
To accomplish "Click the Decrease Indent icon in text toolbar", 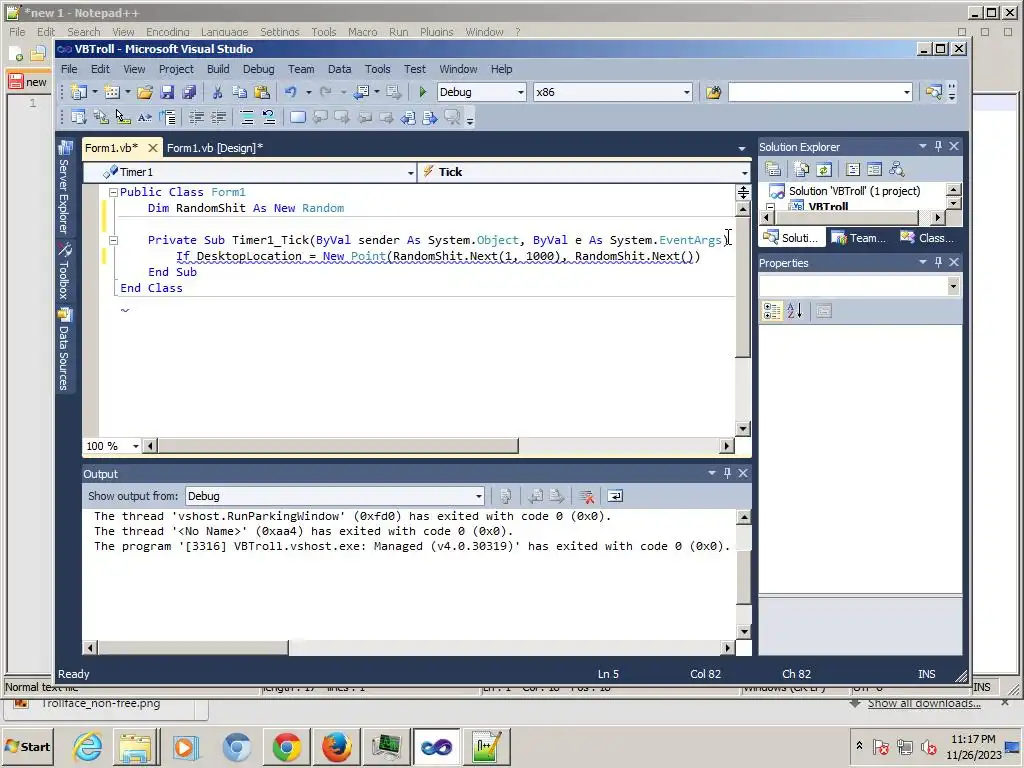I will [196, 118].
